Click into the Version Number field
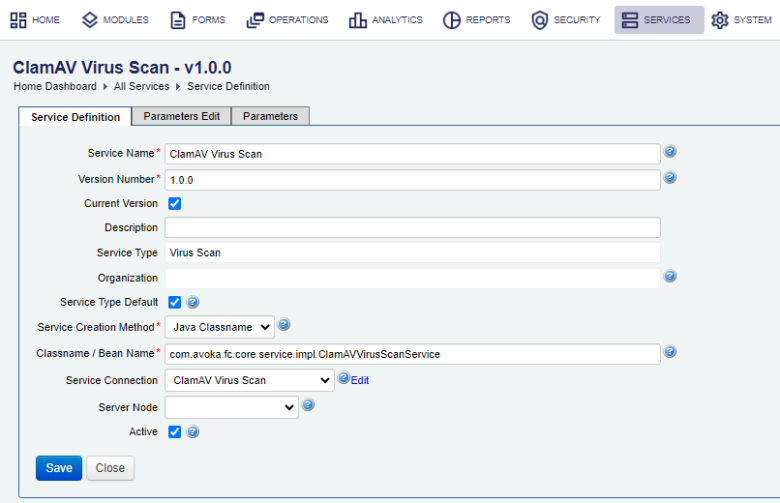This screenshot has height=503, width=780. (412, 180)
